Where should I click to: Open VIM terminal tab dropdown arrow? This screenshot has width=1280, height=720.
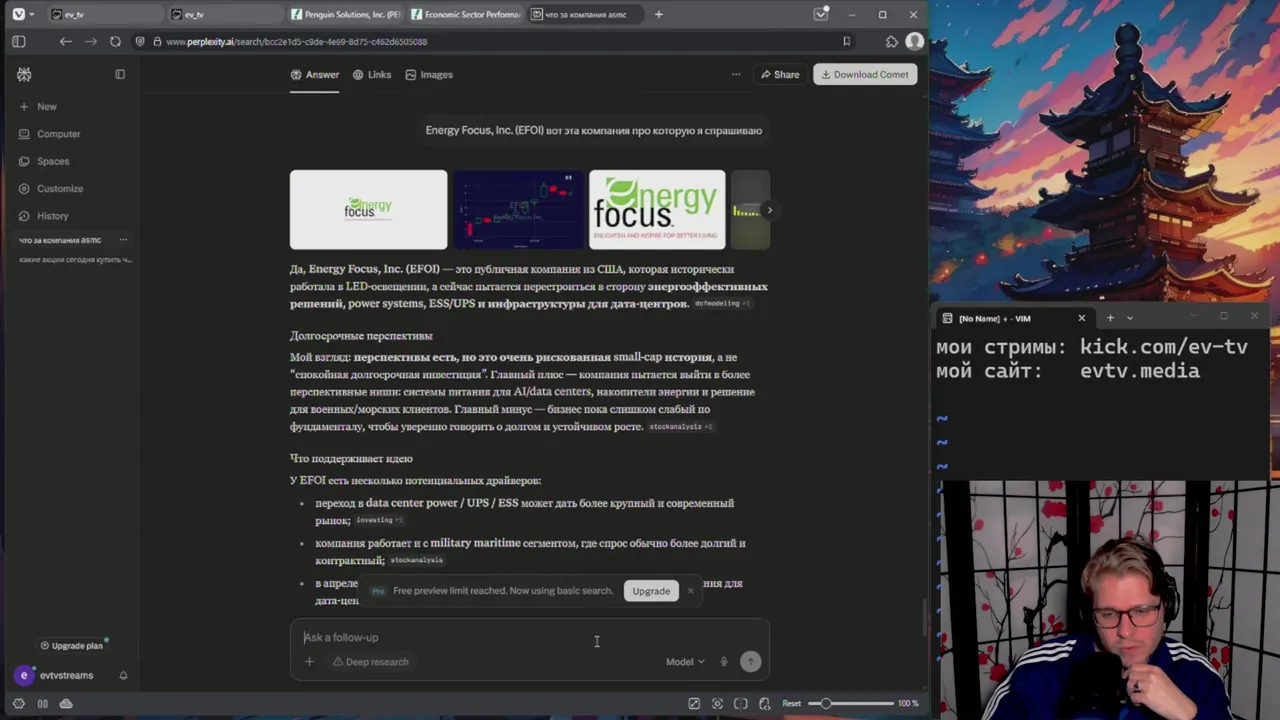tap(1130, 318)
